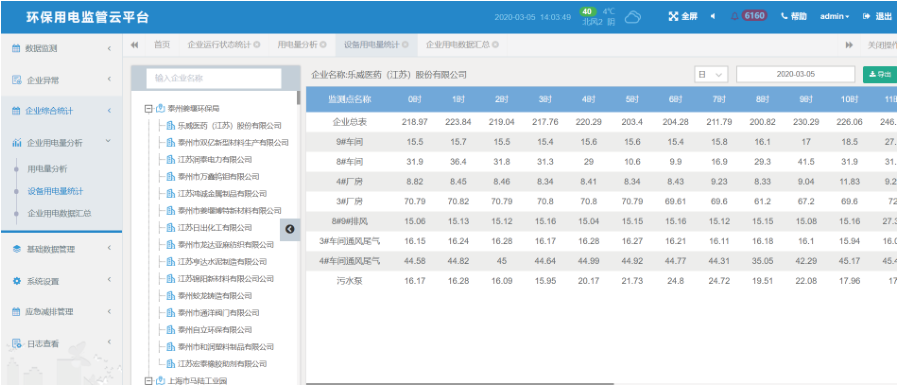
Task: Switch to the 用电量分析 tab
Action: (298, 45)
